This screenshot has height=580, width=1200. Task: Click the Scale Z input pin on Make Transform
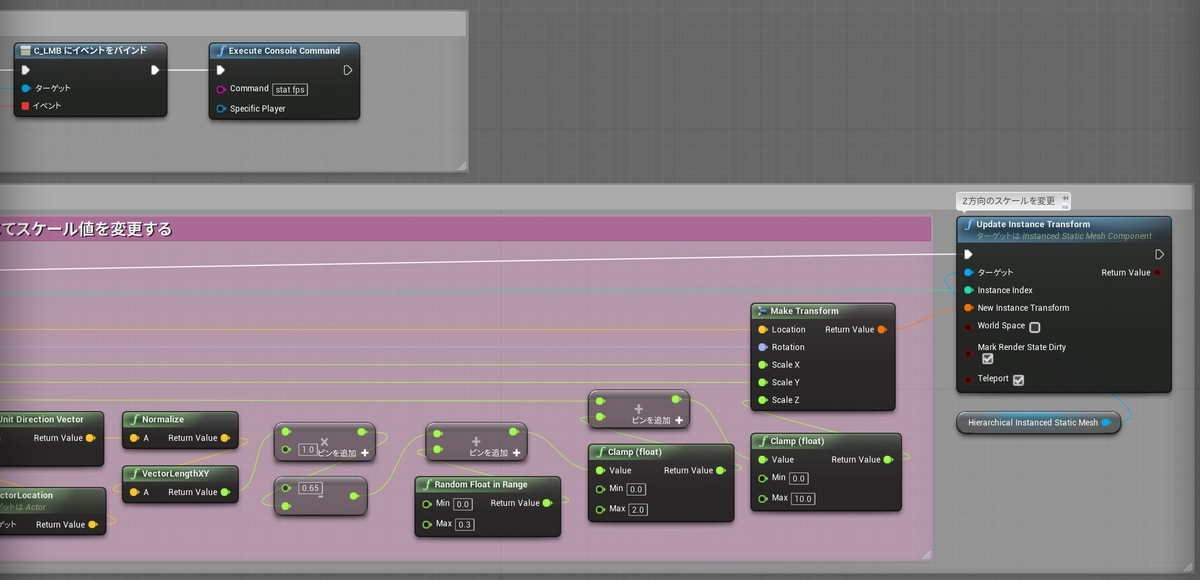tap(762, 399)
